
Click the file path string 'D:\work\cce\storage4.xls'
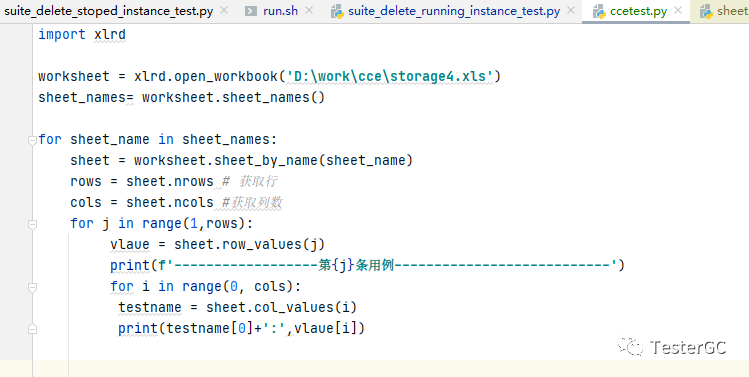click(x=390, y=76)
